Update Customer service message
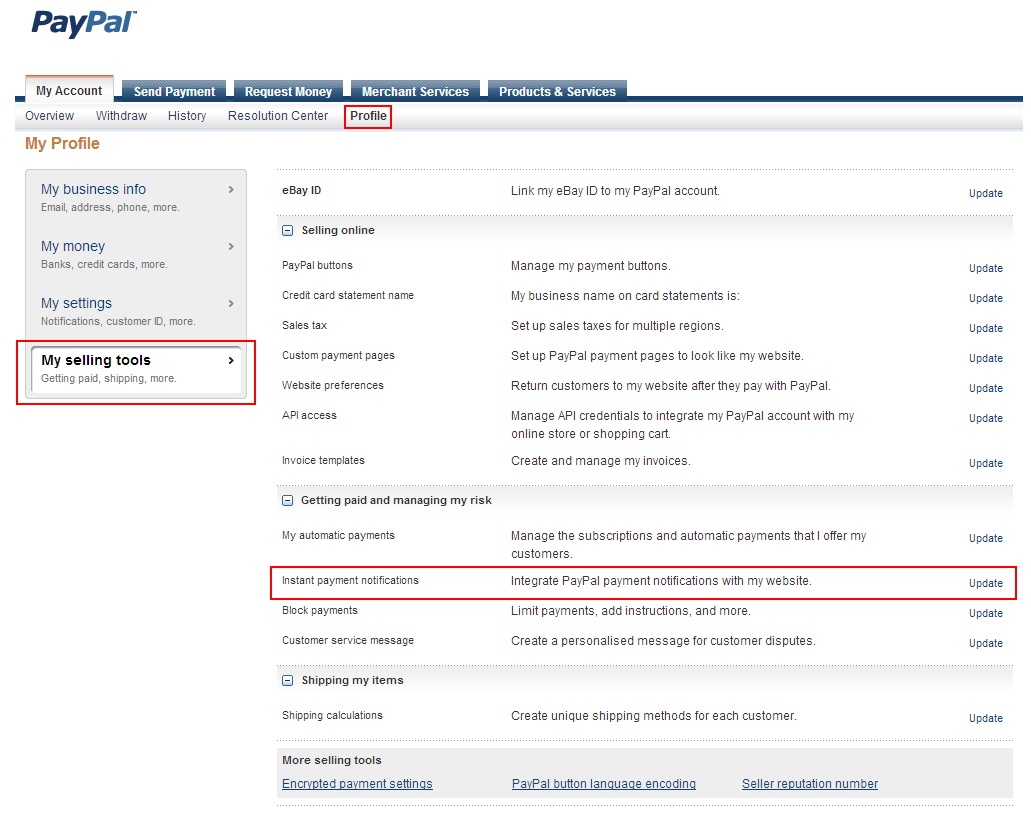 (986, 644)
